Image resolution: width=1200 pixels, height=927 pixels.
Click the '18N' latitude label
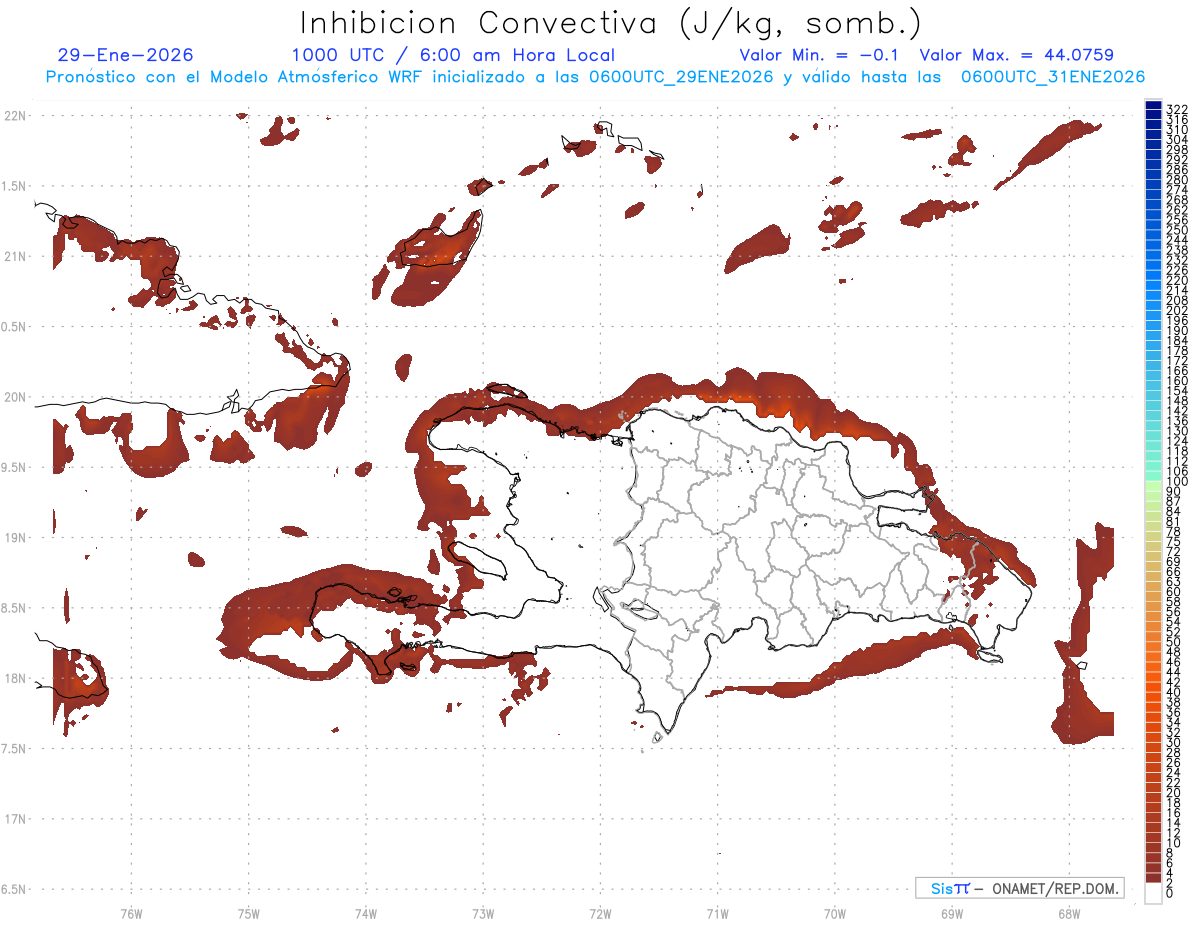tap(15, 678)
